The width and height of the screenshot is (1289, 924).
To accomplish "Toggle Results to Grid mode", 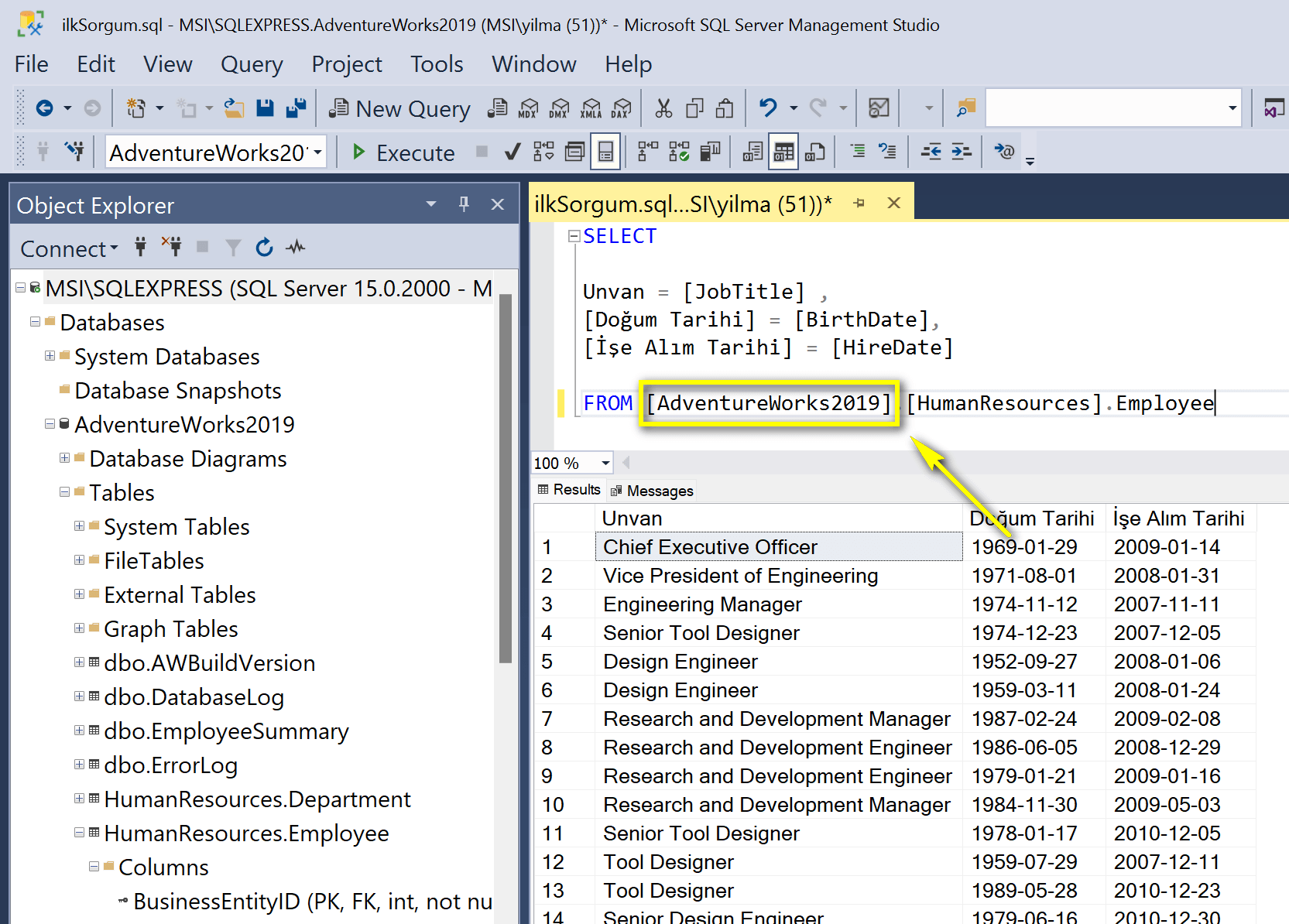I will 783,152.
